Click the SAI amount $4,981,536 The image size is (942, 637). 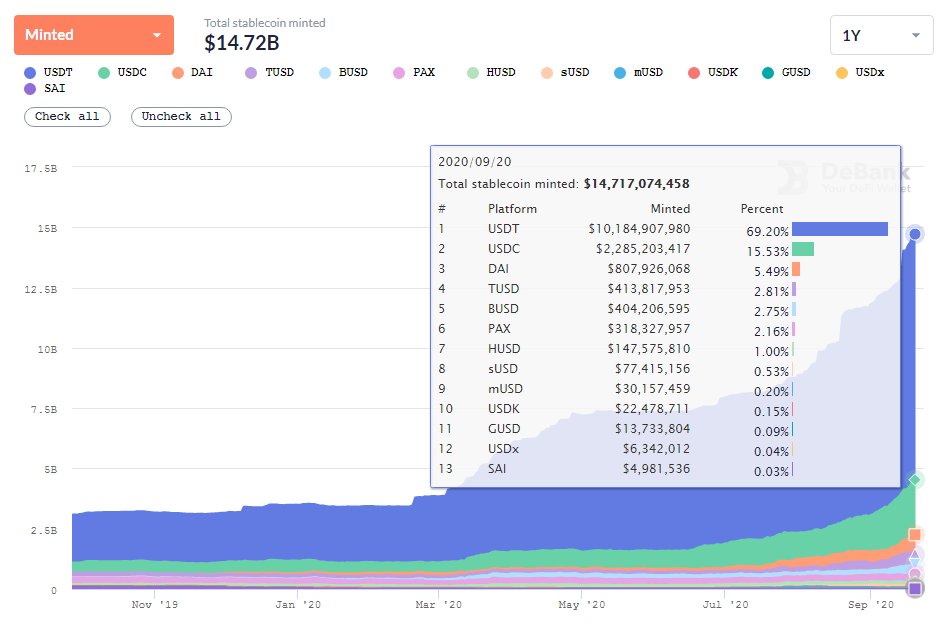click(656, 469)
